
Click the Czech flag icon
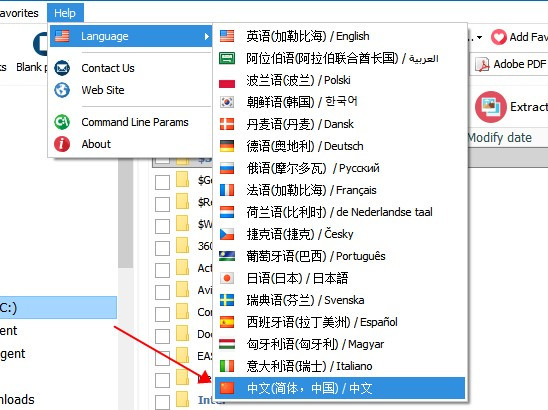coord(227,234)
